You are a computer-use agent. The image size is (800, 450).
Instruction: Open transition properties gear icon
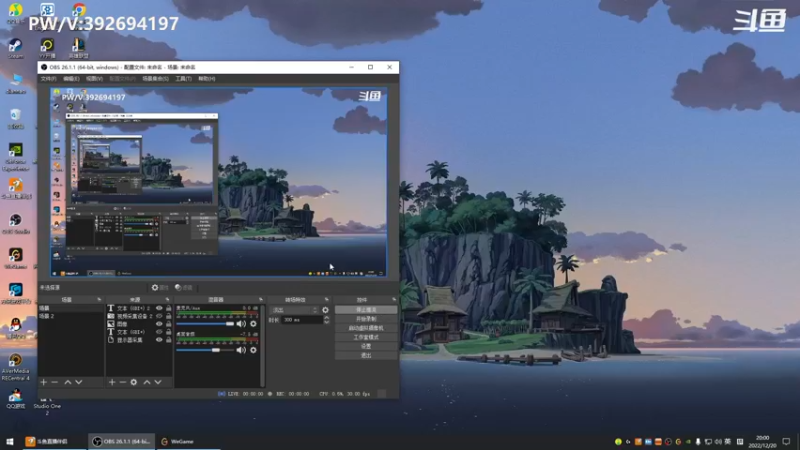point(326,310)
